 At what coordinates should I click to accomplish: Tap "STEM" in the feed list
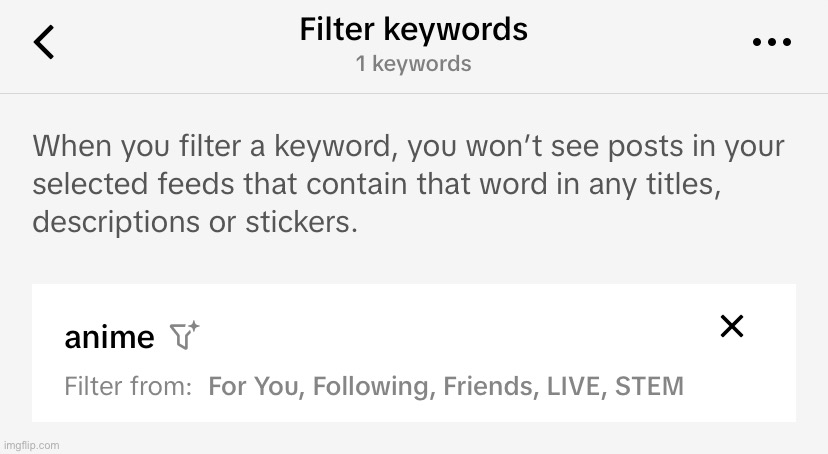click(x=650, y=386)
